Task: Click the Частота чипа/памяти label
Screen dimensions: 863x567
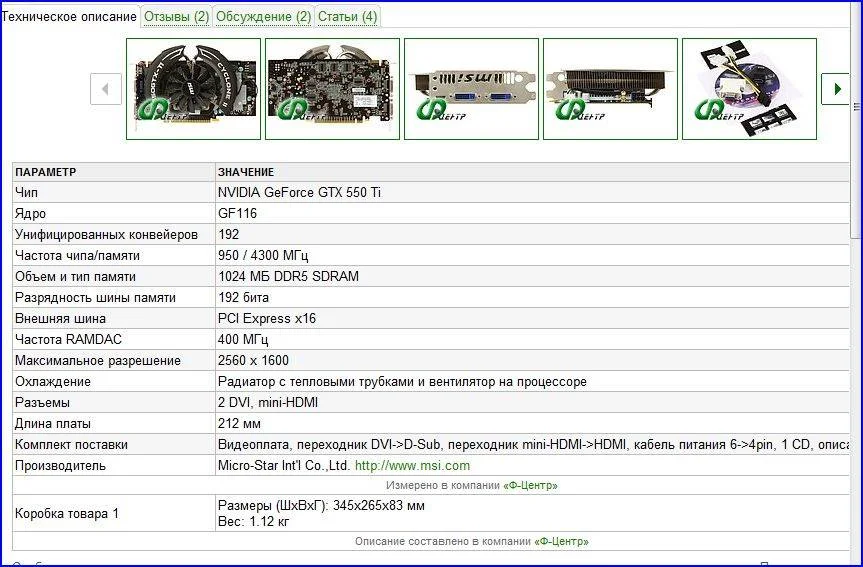Action: [78, 255]
